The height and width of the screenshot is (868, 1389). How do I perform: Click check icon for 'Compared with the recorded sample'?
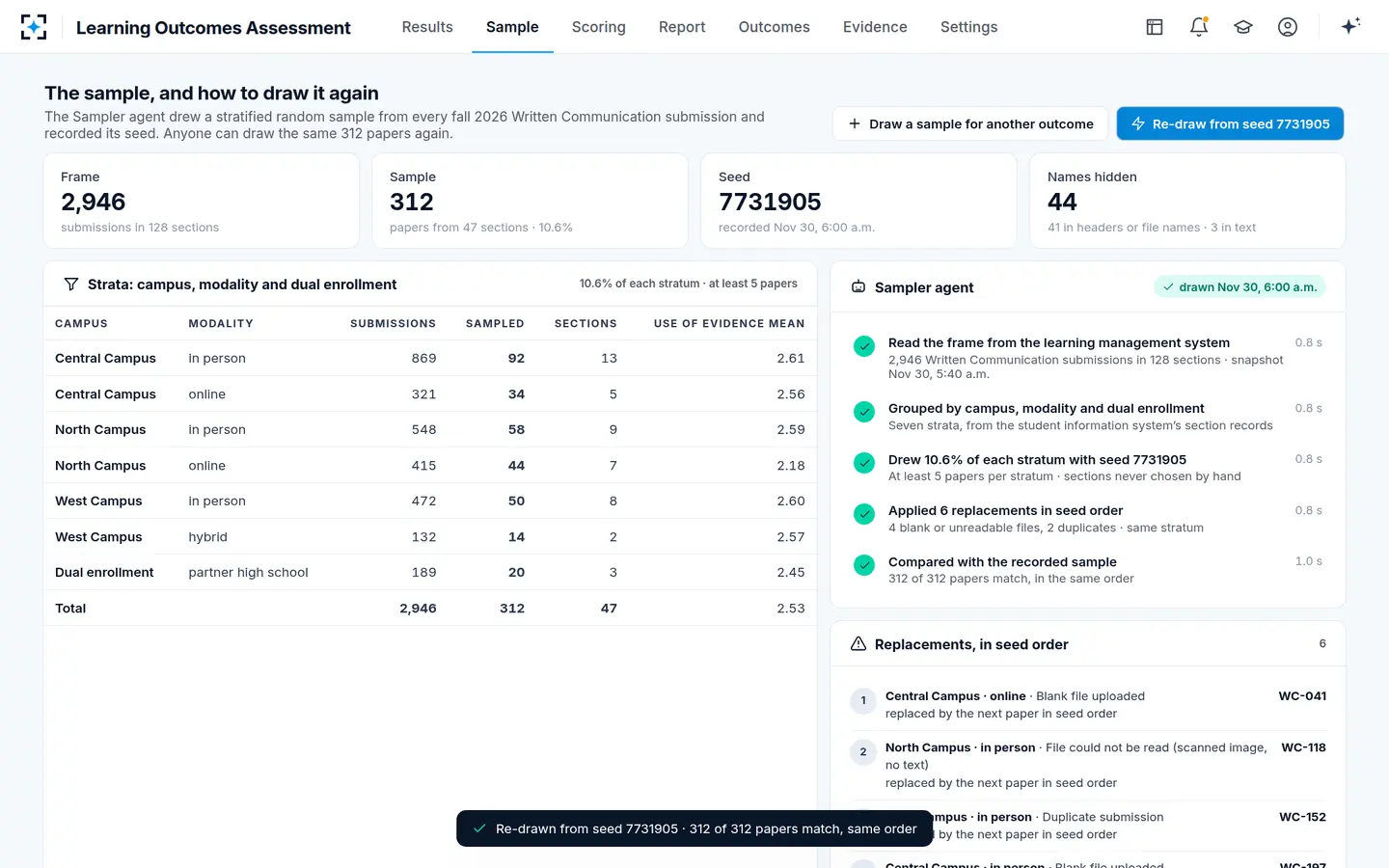pos(864,565)
